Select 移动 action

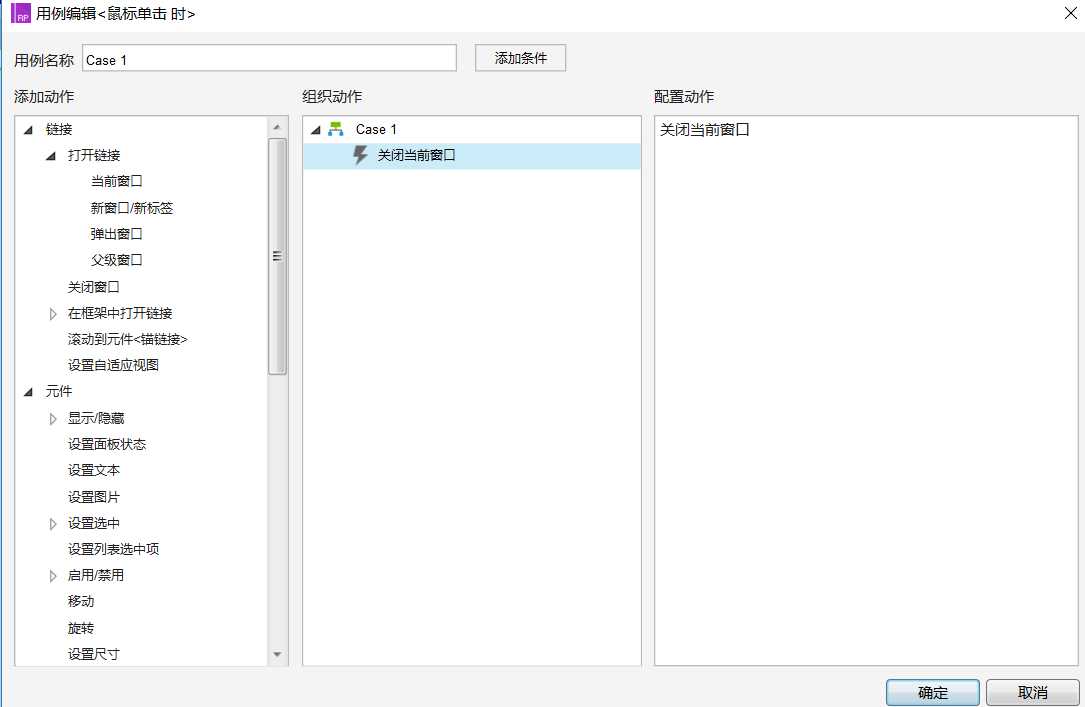[x=80, y=601]
